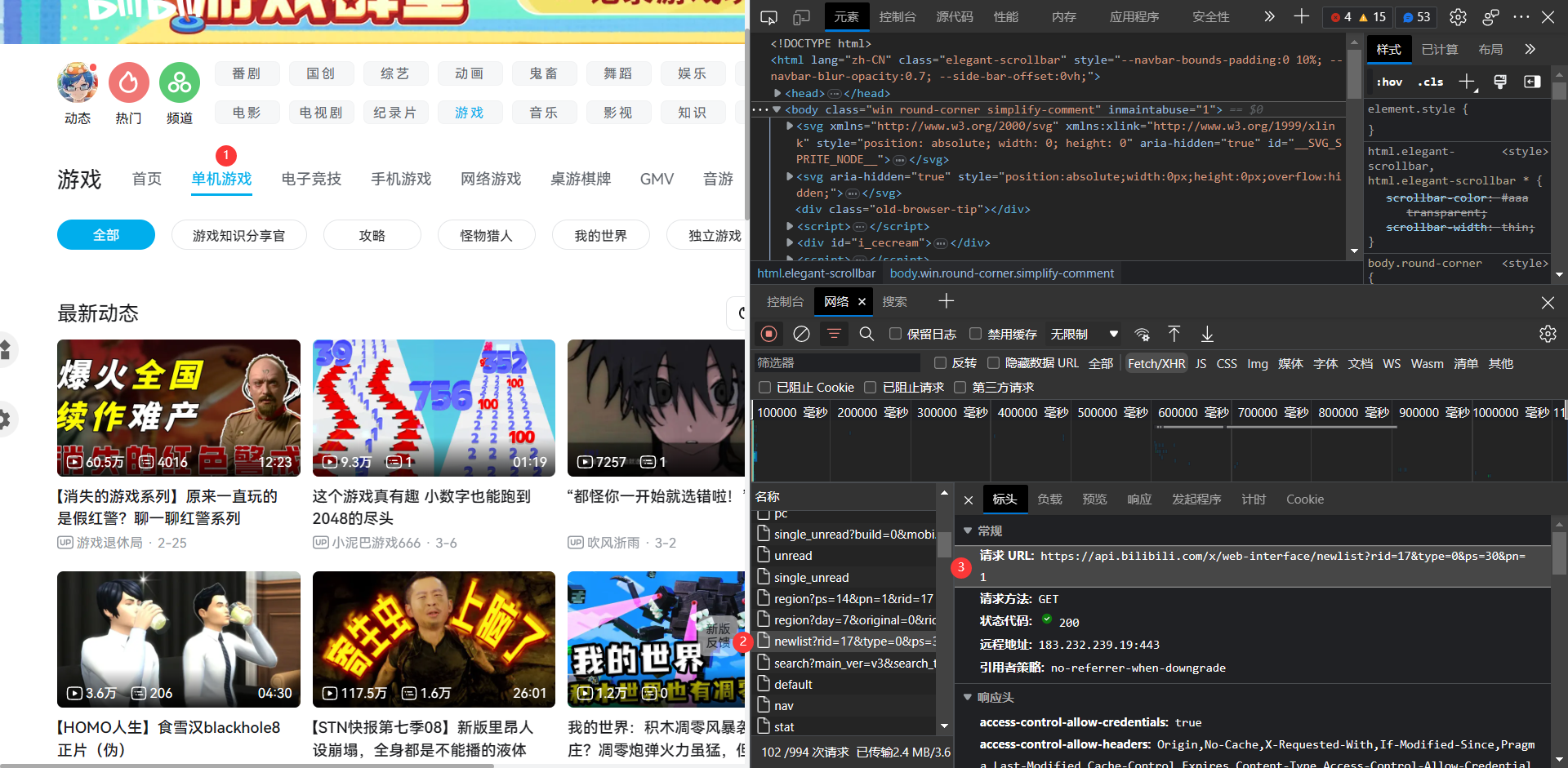
Task: Add new tool tab plus icon in drawer
Action: [946, 301]
